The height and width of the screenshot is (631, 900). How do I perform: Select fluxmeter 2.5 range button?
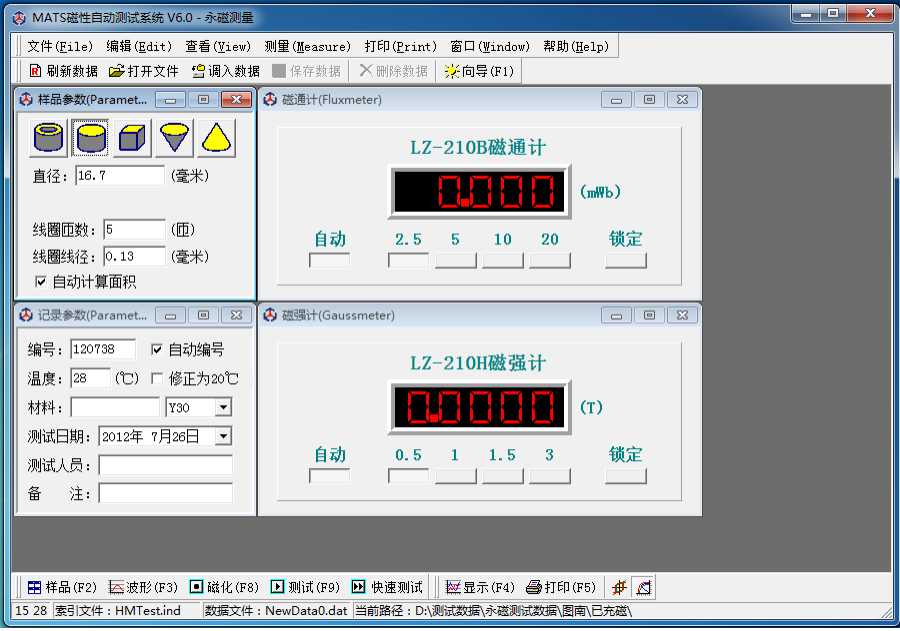click(x=408, y=261)
